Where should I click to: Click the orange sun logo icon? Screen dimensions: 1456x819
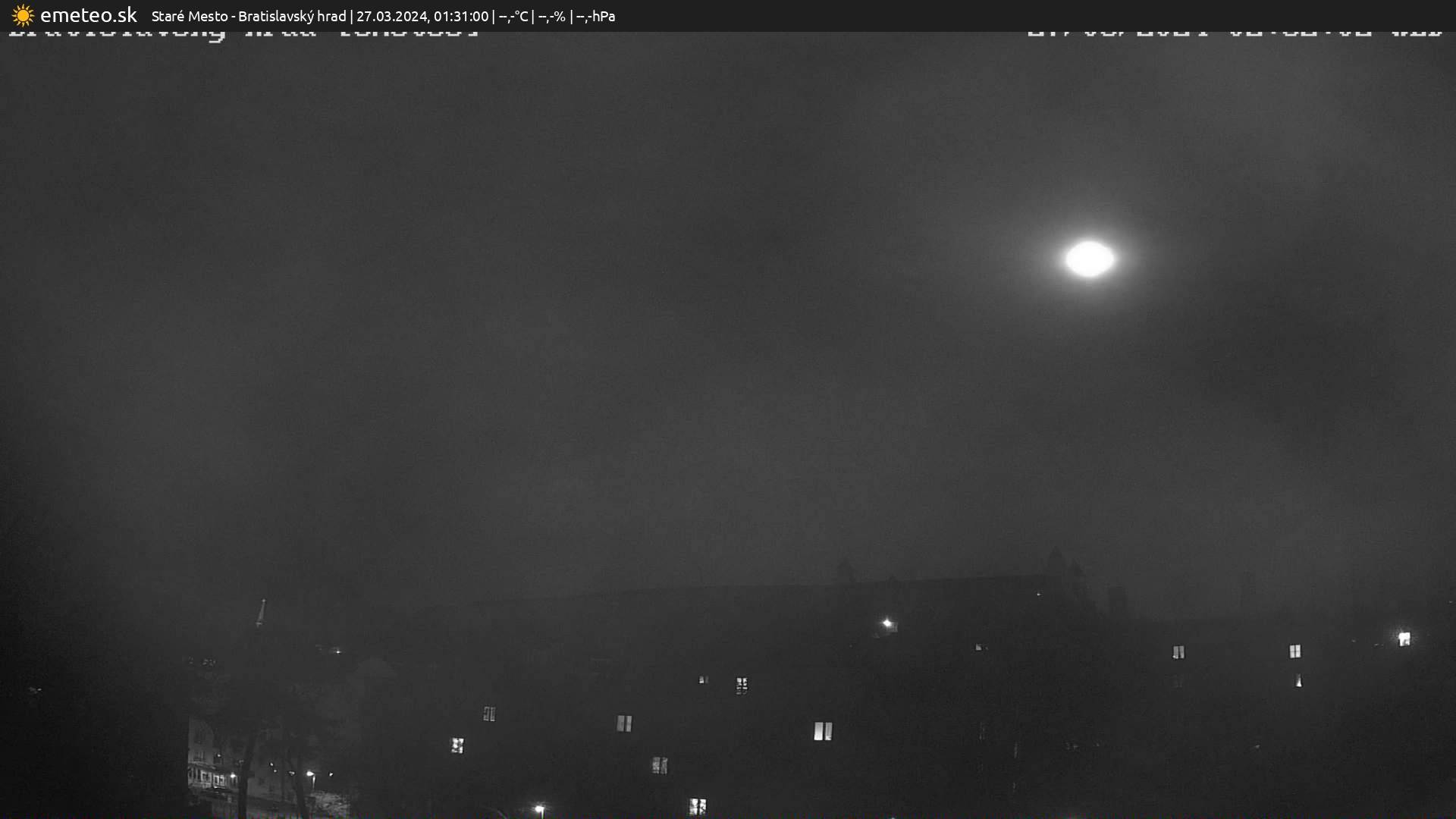tap(23, 15)
